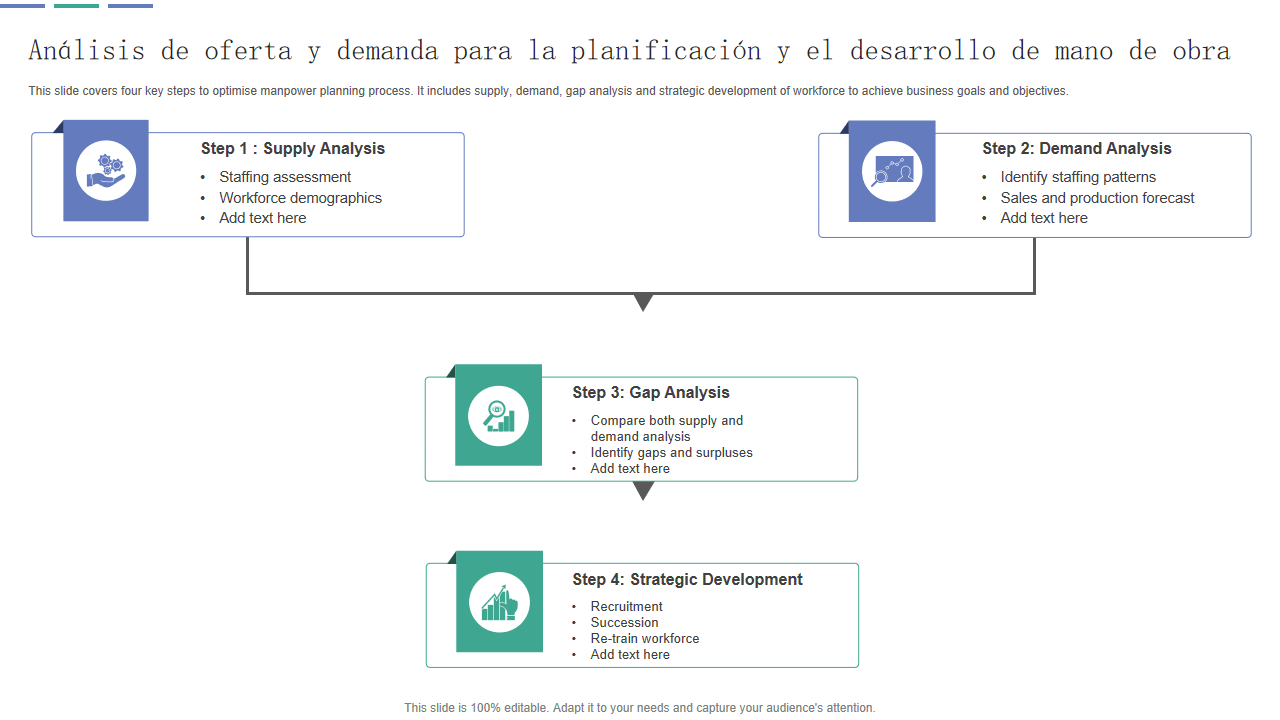Click the Demand Analysis chart presentation icon
The height and width of the screenshot is (720, 1280).
point(892,171)
